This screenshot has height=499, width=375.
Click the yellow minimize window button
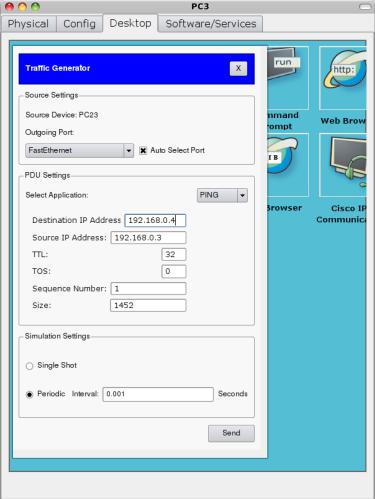(22, 6)
